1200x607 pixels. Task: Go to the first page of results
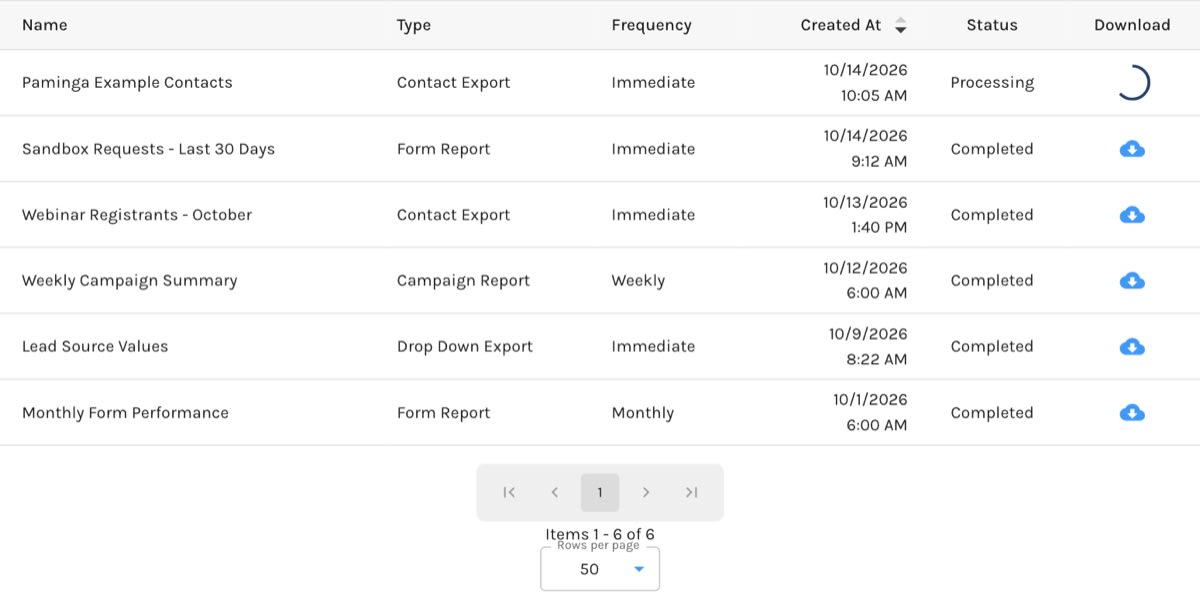pos(509,492)
